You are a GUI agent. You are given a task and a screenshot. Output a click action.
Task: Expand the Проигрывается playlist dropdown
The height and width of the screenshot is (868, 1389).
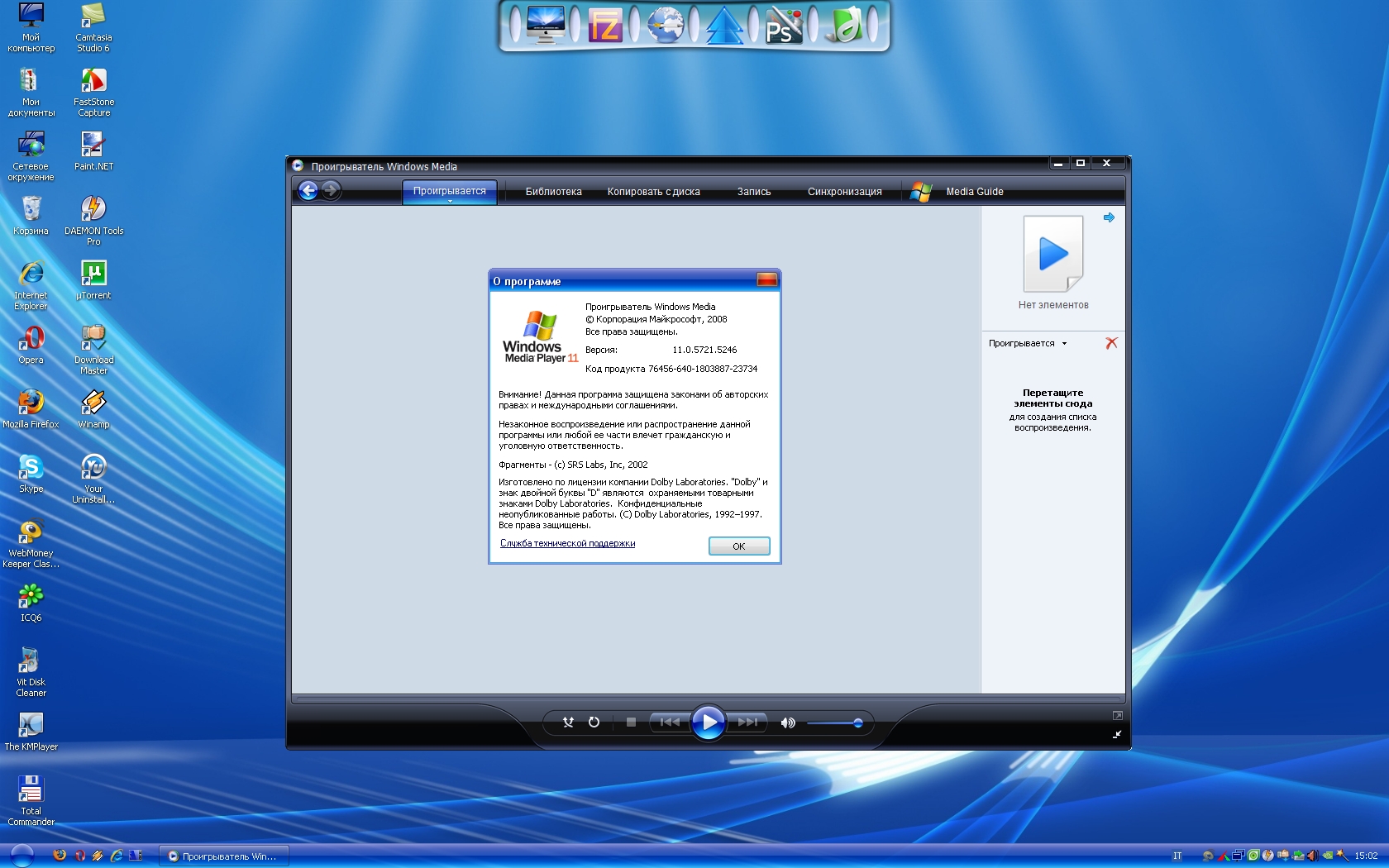pyautogui.click(x=1064, y=344)
